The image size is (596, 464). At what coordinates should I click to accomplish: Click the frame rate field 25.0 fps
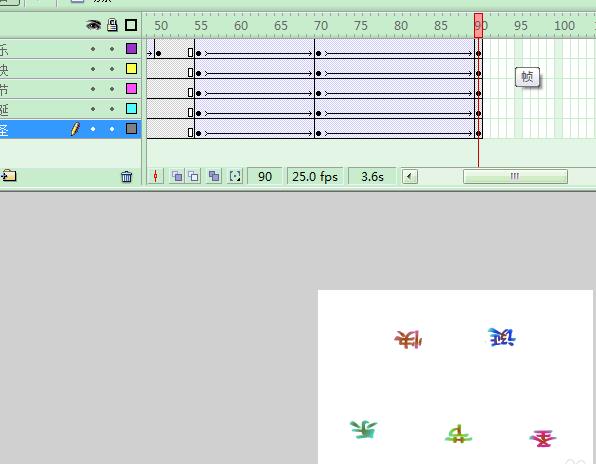(315, 177)
